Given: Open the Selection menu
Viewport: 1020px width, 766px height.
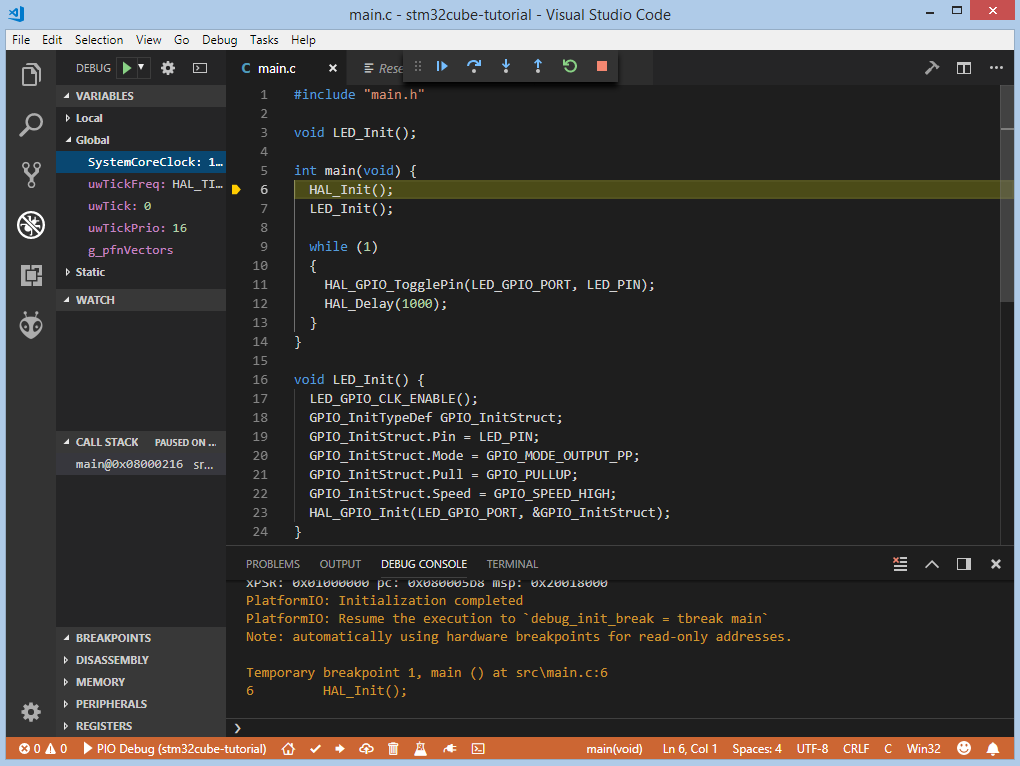Looking at the screenshot, I should point(99,40).
